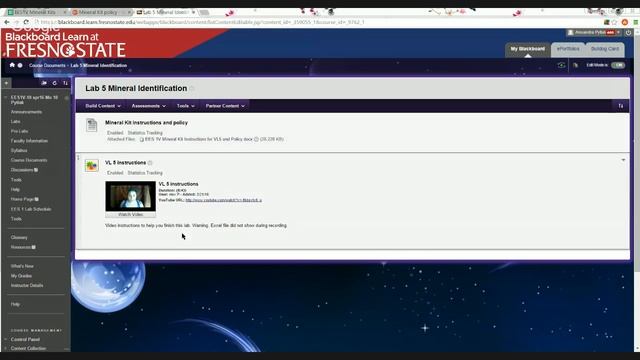Image resolution: width=640 pixels, height=360 pixels.
Task: Click the browser address bar
Action: [x=318, y=22]
